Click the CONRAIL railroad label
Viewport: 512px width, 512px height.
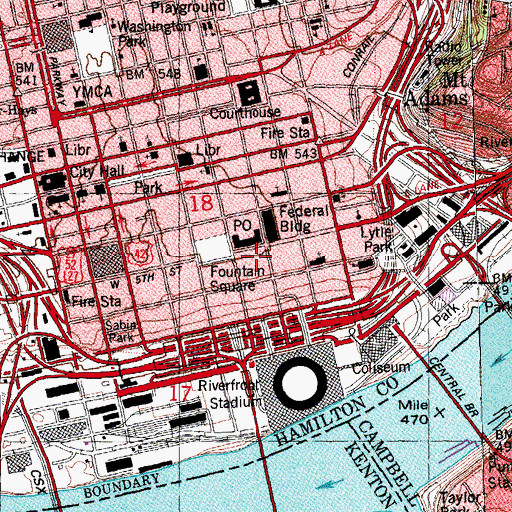[359, 56]
